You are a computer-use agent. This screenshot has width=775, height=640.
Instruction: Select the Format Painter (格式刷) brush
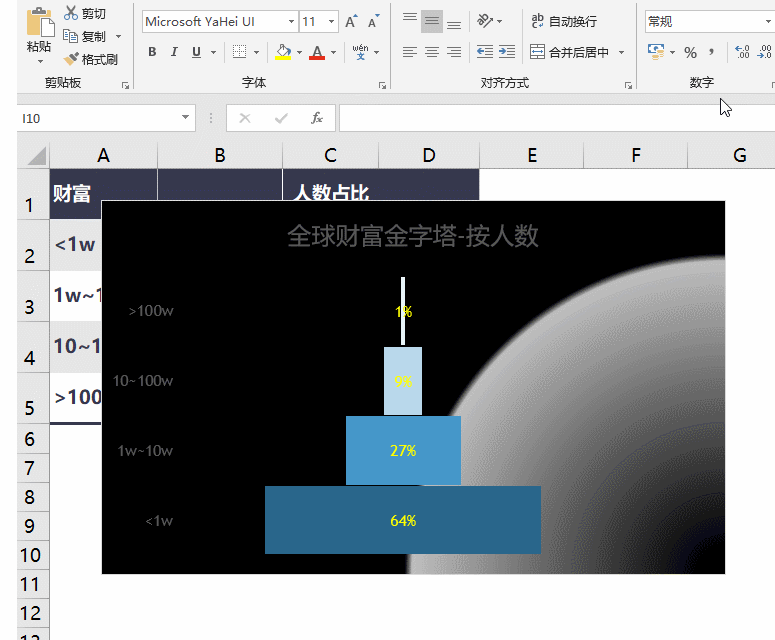pos(71,59)
